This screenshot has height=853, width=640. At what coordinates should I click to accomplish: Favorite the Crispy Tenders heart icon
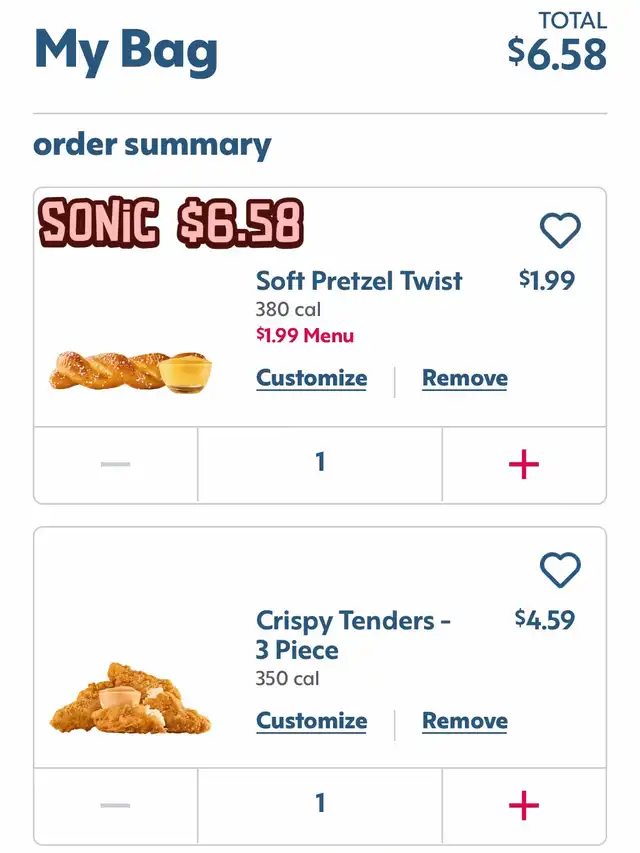point(560,570)
